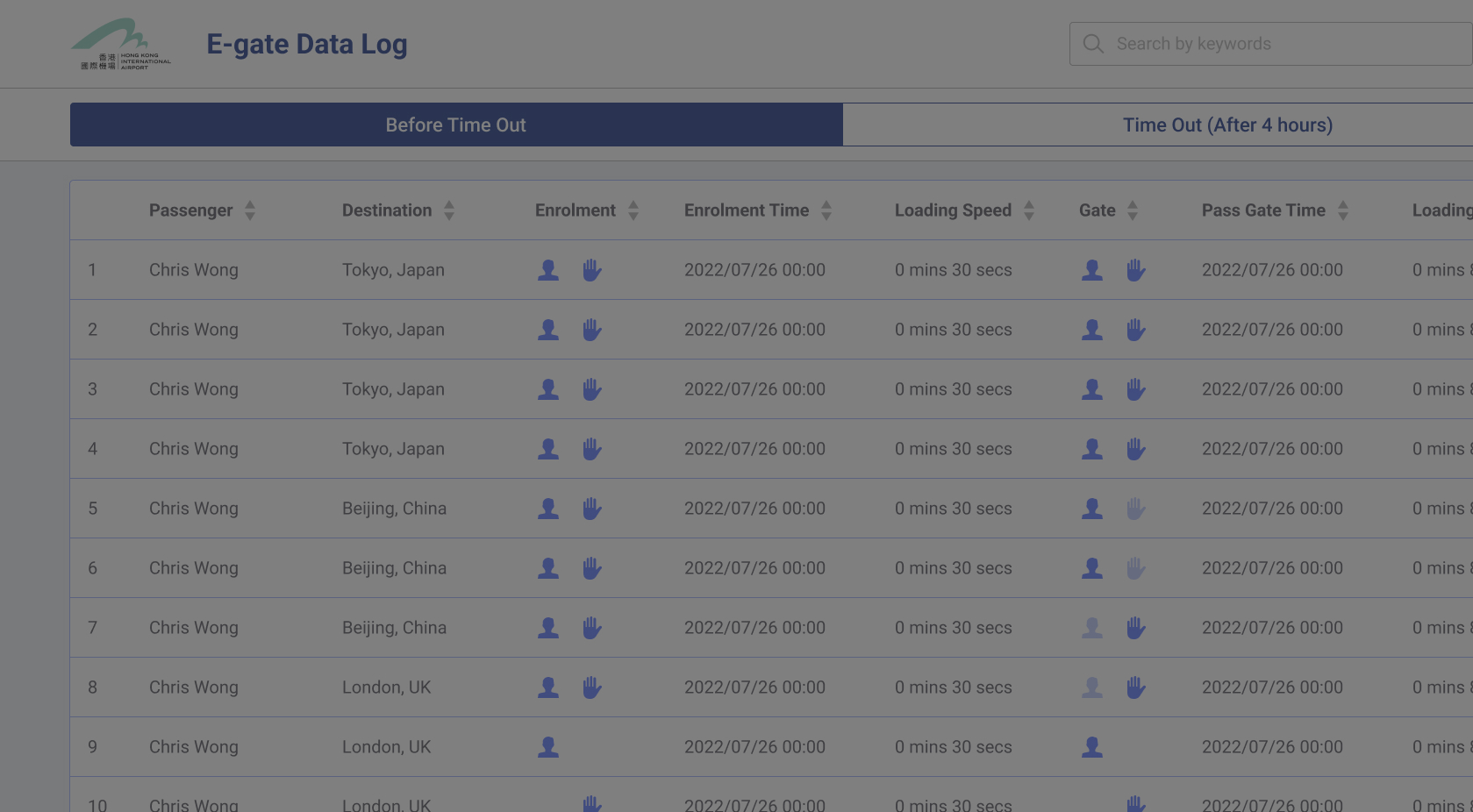
Task: Click the Enrolment face icon in row 2
Action: (548, 330)
